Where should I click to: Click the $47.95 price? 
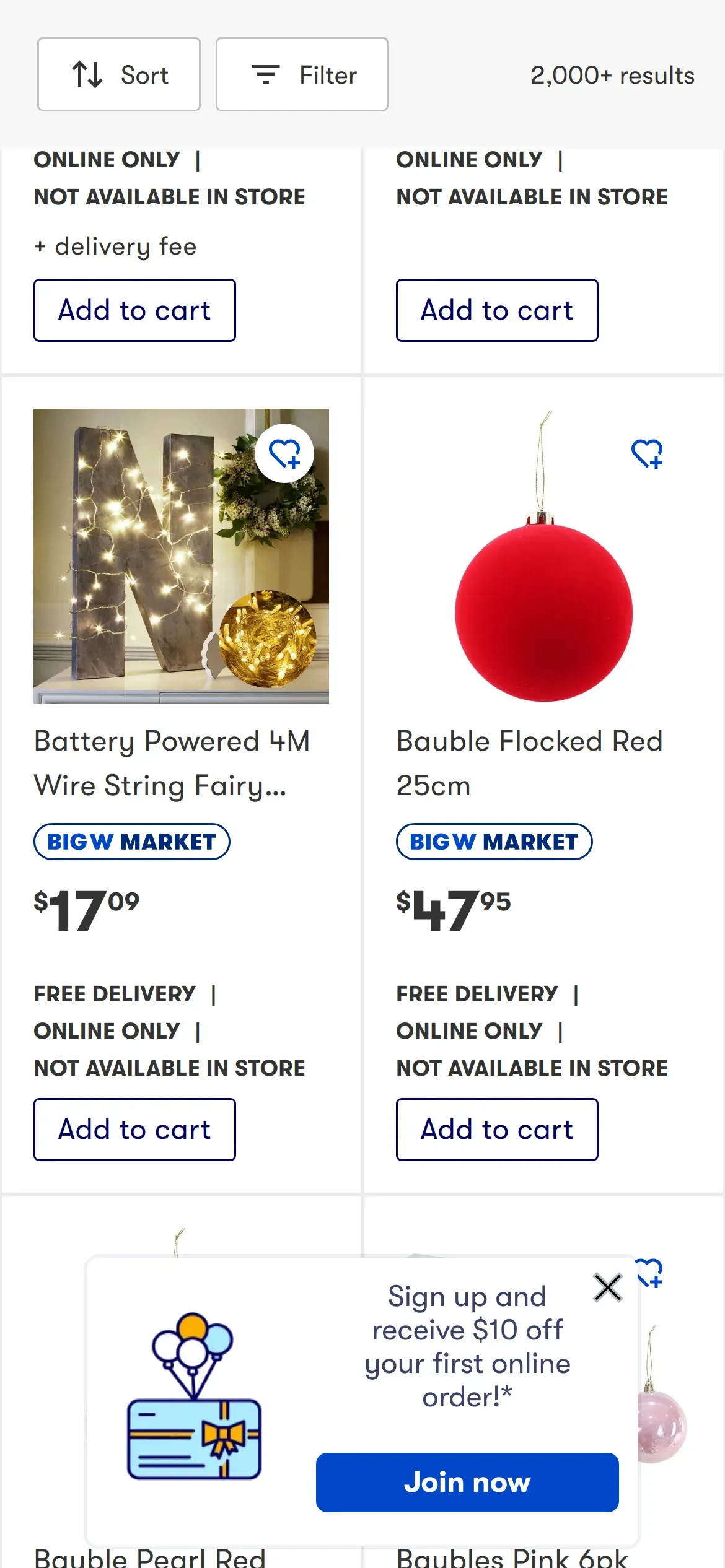coord(454,909)
